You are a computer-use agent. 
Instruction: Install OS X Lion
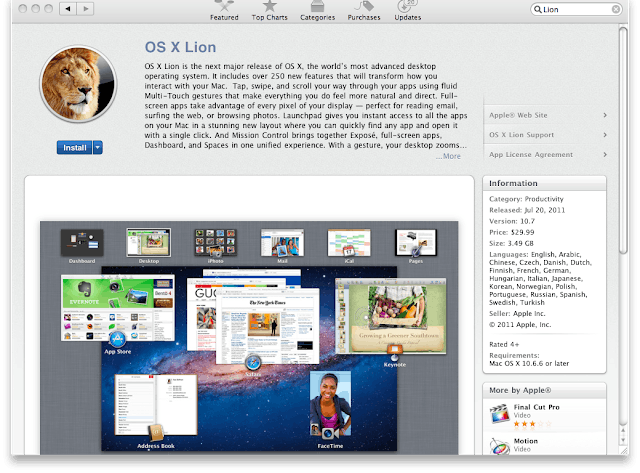click(x=75, y=147)
